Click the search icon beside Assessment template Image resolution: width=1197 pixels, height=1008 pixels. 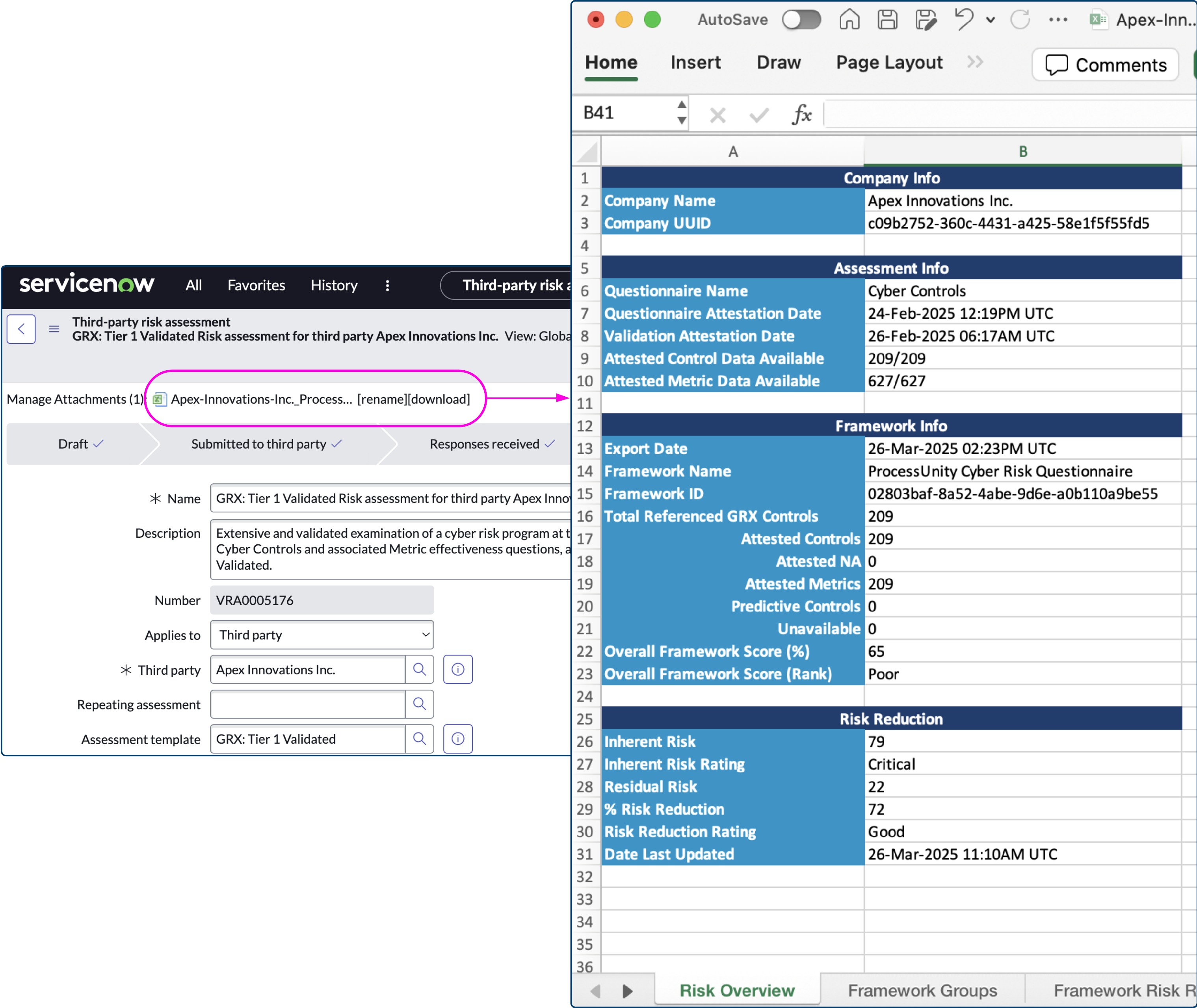point(420,739)
